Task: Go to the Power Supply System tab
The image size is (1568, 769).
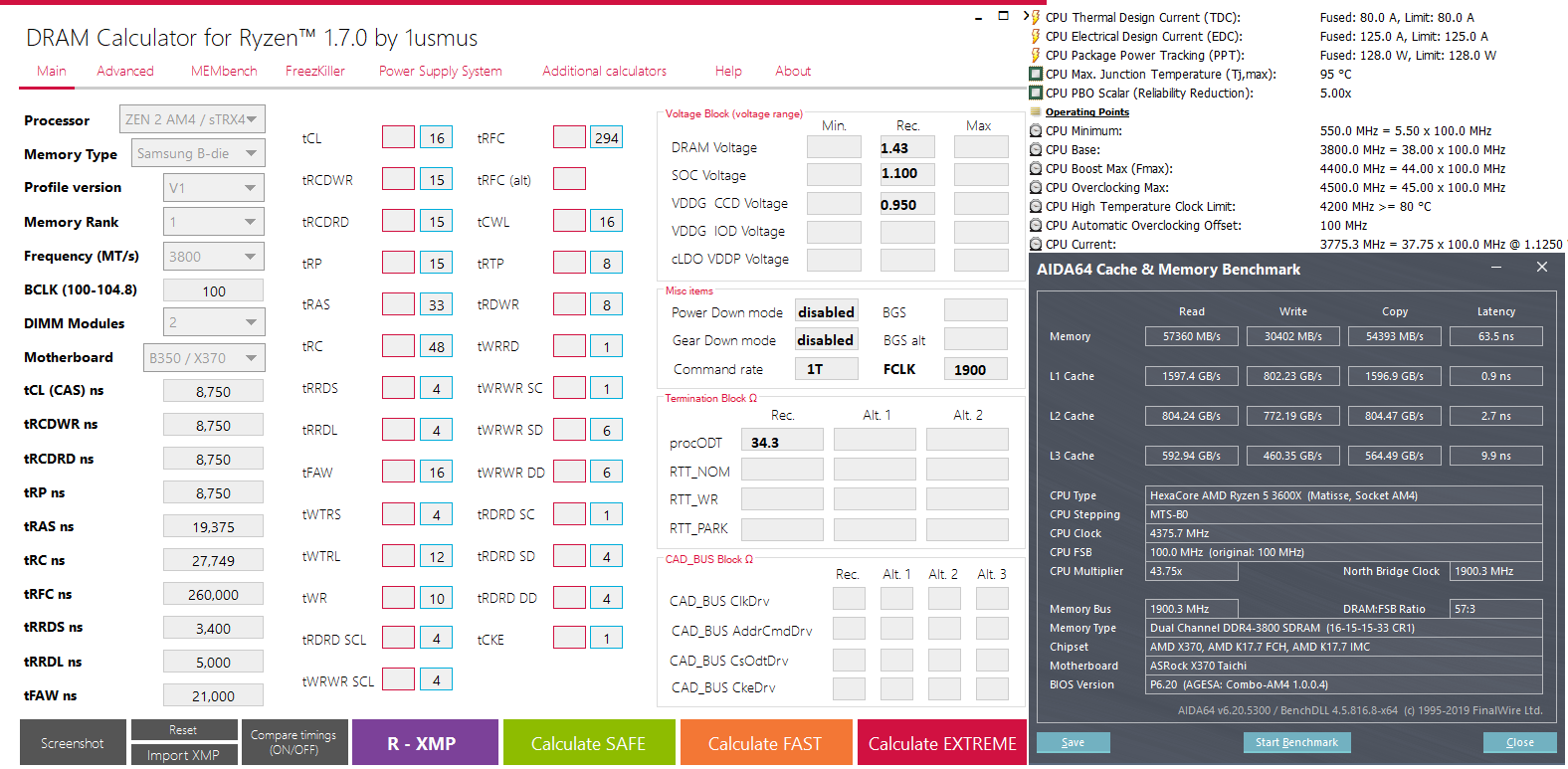Action: 441,71
